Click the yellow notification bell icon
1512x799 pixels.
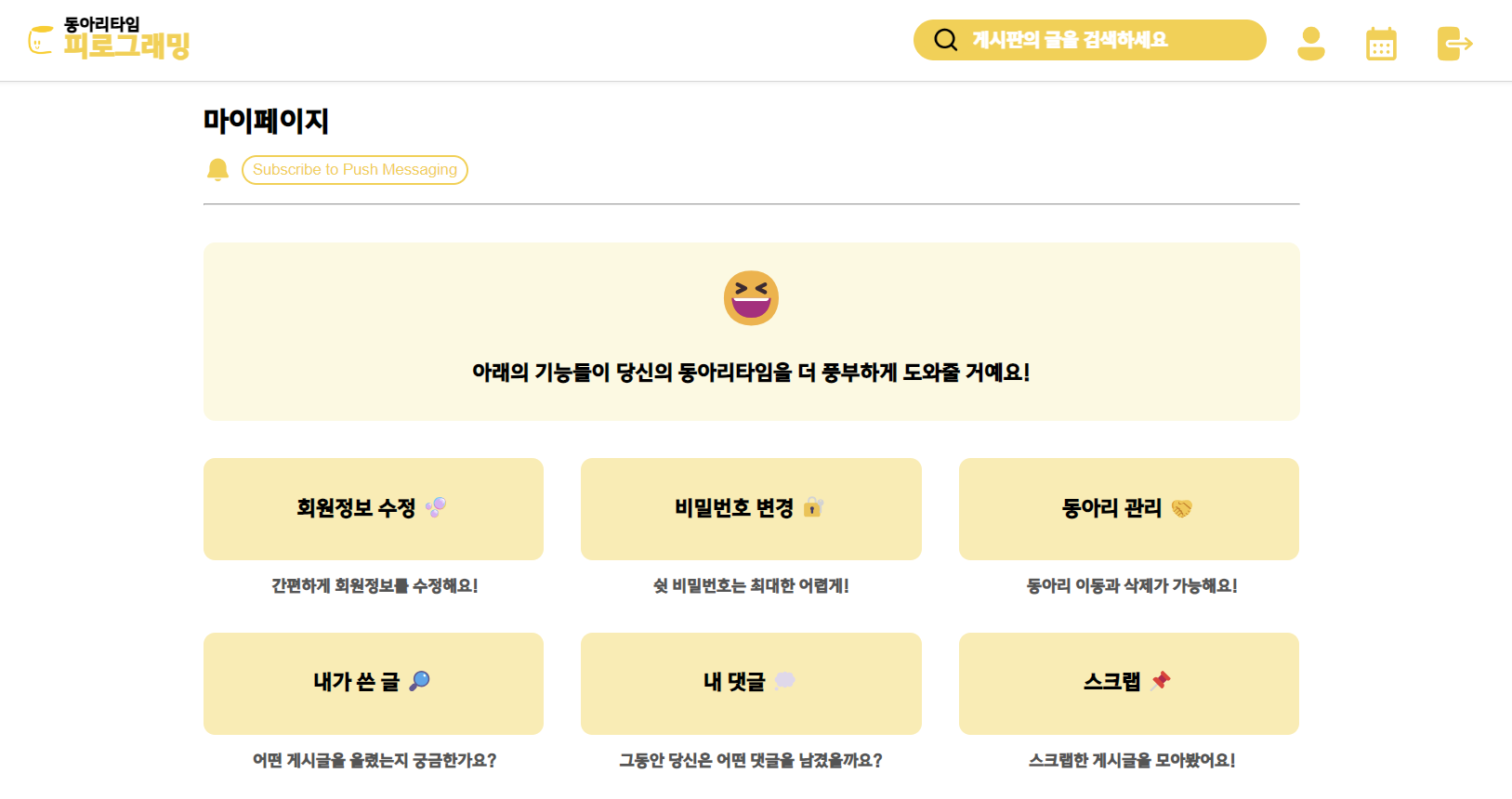[x=217, y=169]
